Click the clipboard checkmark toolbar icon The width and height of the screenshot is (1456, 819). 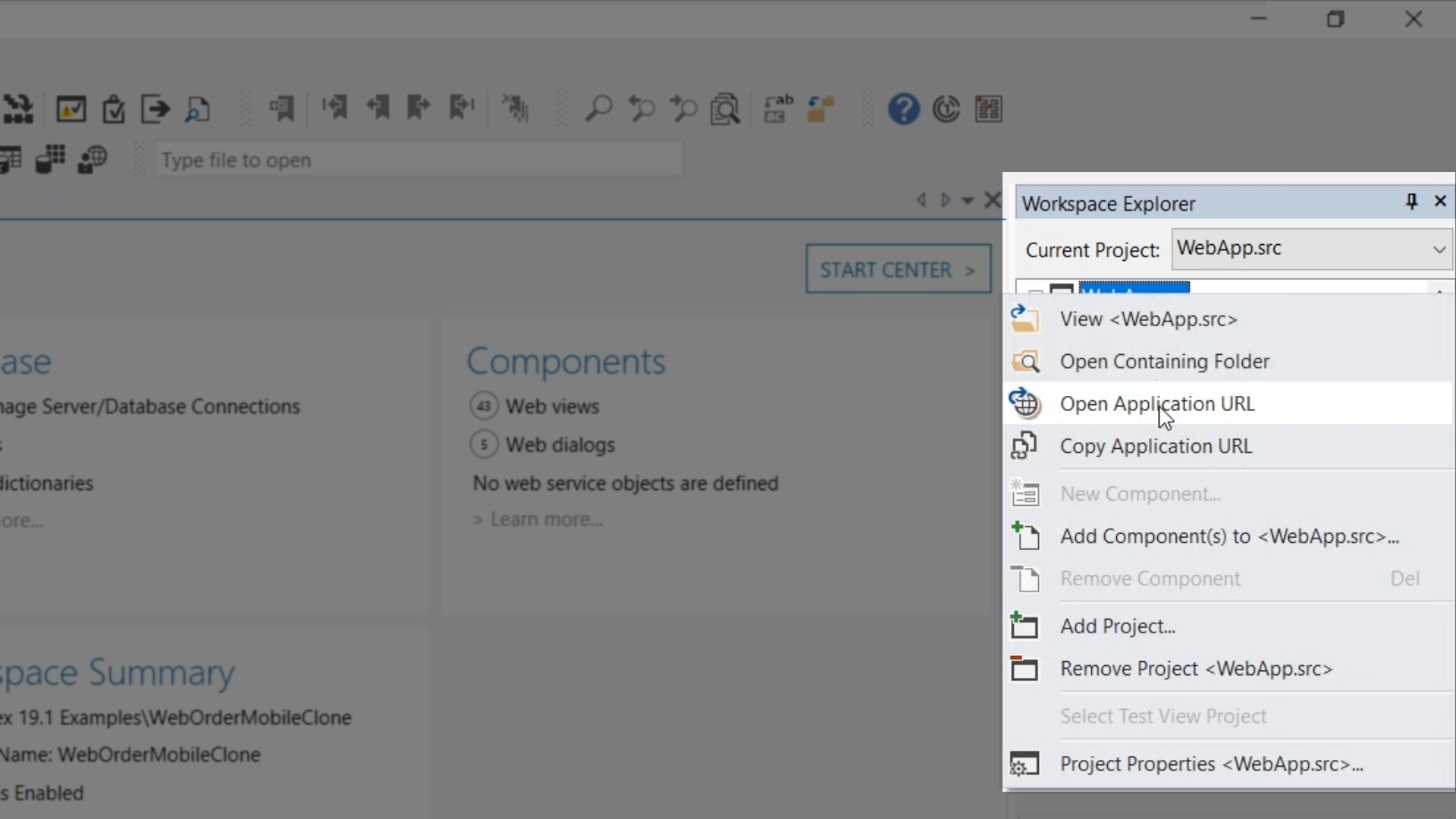tap(114, 109)
